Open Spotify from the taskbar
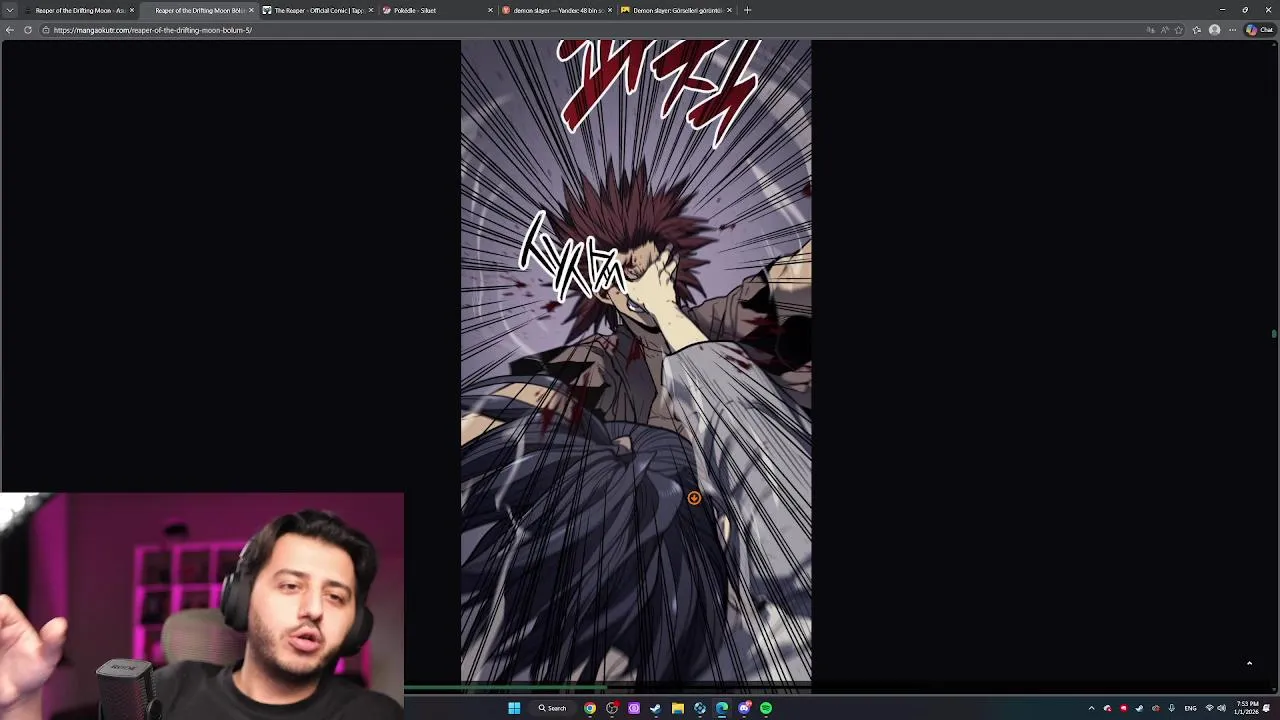 [x=766, y=708]
